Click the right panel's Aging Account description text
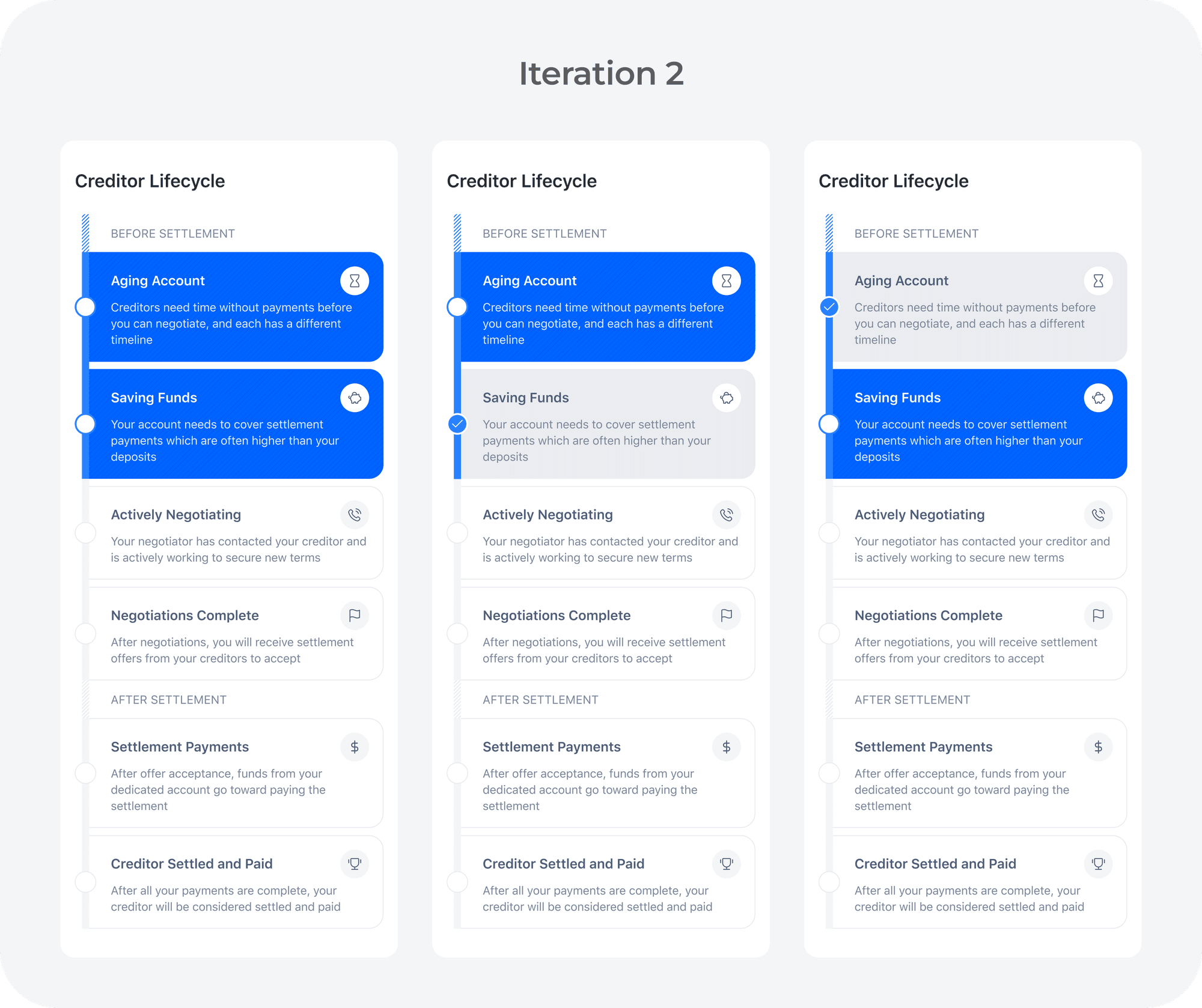 tap(975, 323)
